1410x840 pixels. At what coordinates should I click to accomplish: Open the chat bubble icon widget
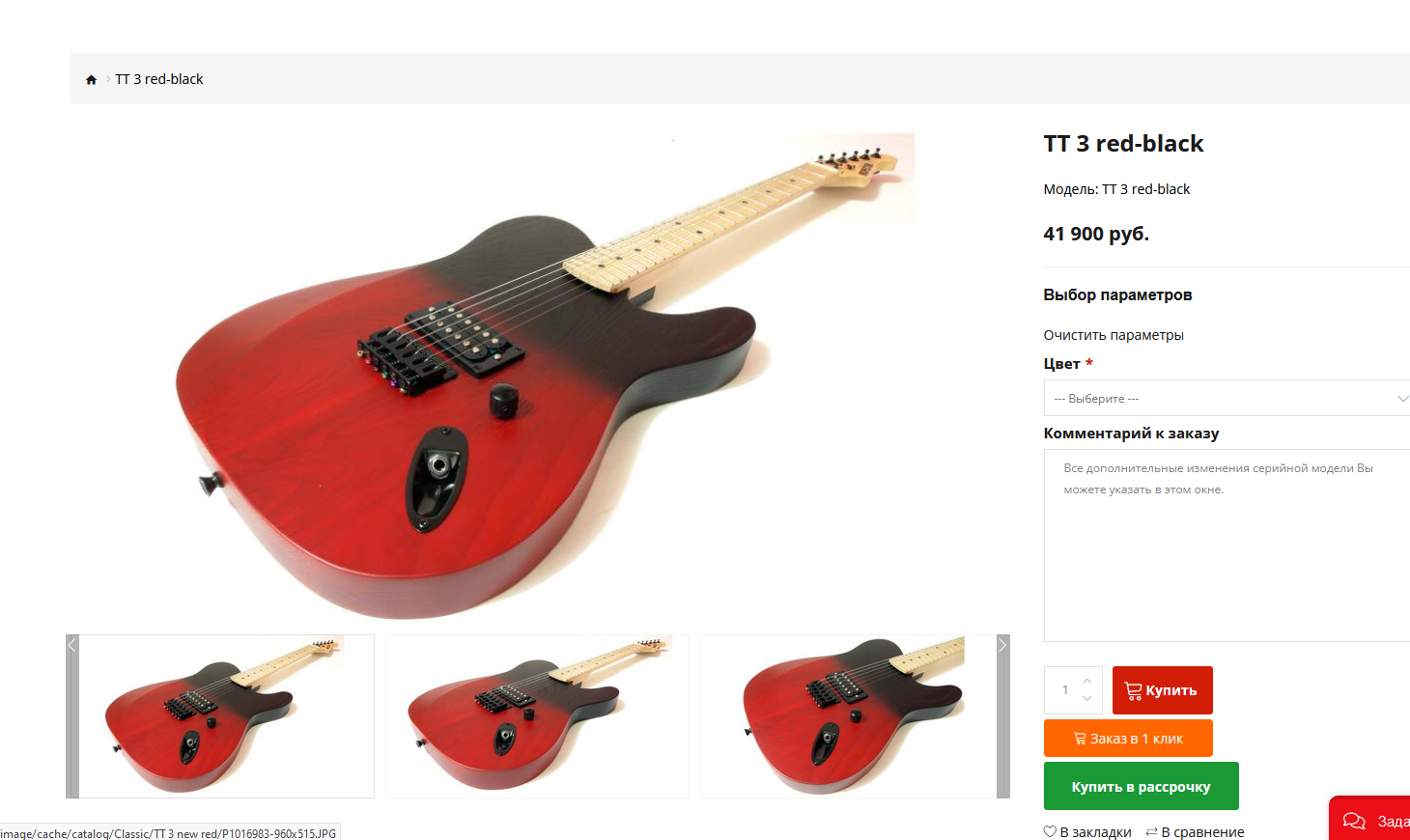coord(1354,821)
